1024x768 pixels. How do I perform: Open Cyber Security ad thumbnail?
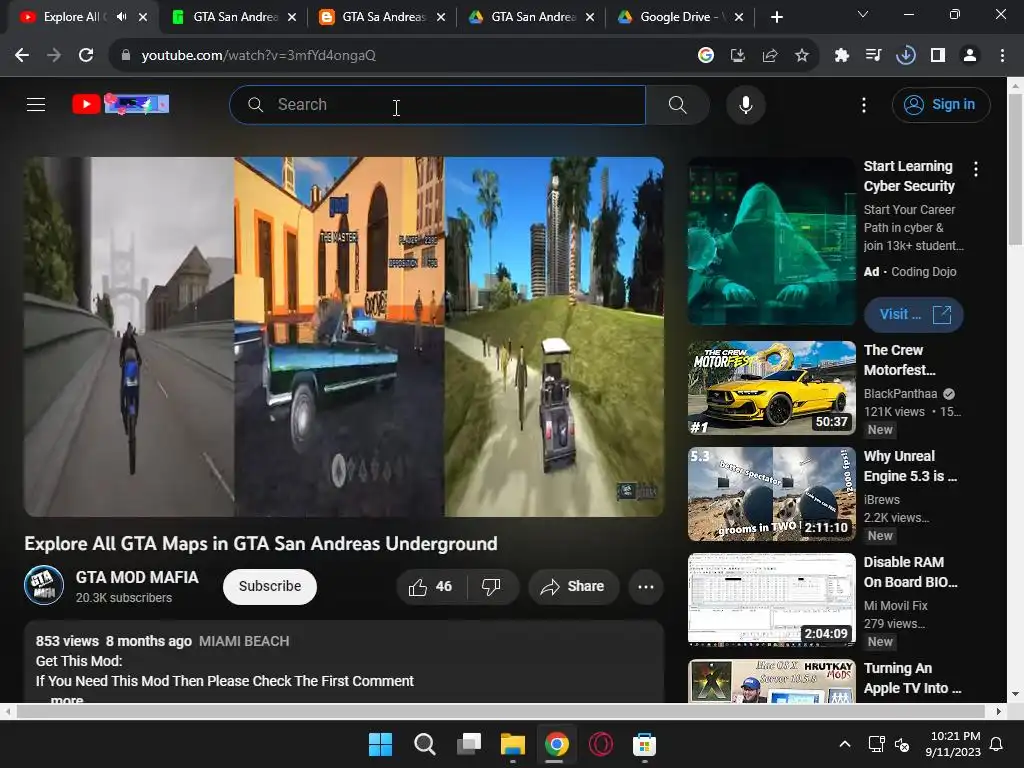(x=772, y=241)
